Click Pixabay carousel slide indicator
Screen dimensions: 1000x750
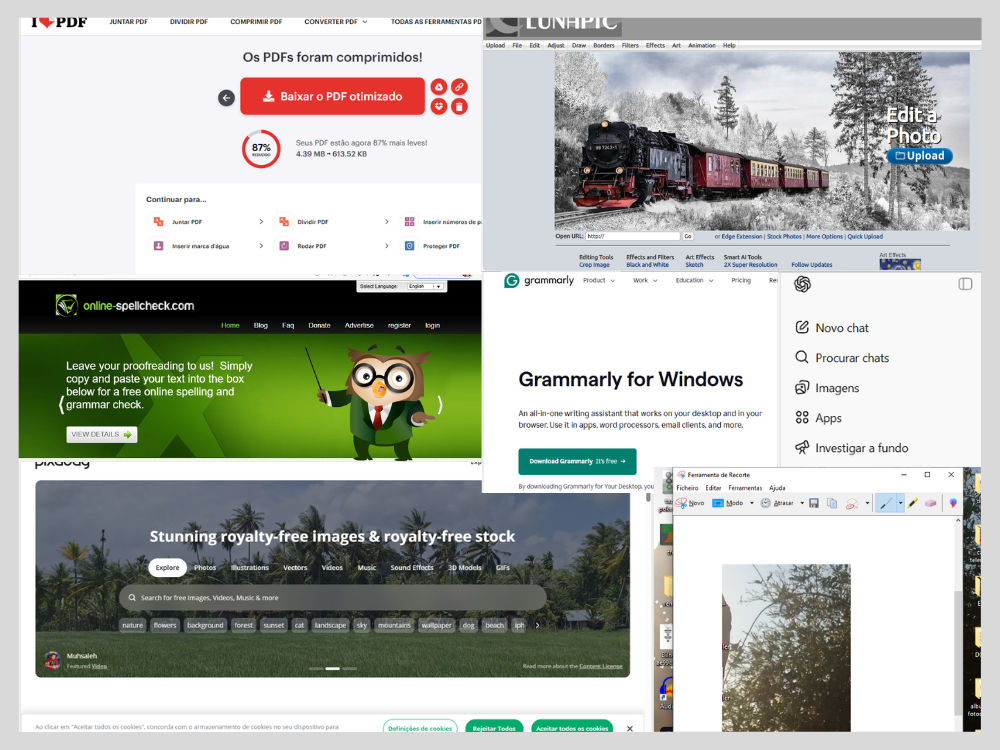(x=332, y=668)
